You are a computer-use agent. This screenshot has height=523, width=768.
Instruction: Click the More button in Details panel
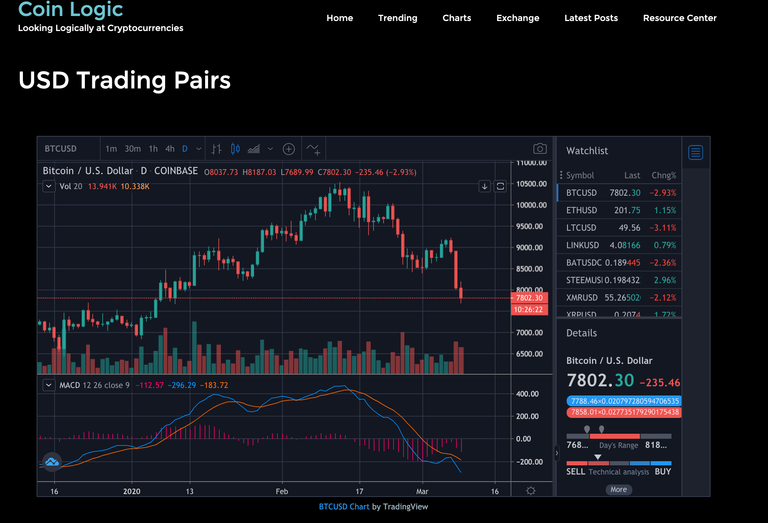(619, 489)
